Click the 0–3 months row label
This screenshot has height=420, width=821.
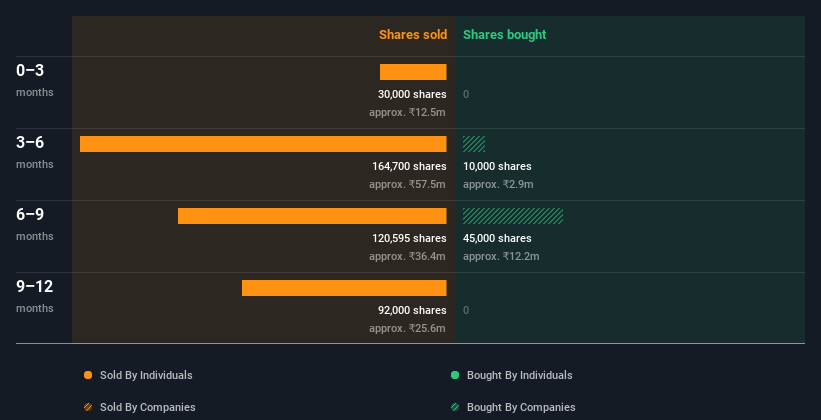(35, 80)
